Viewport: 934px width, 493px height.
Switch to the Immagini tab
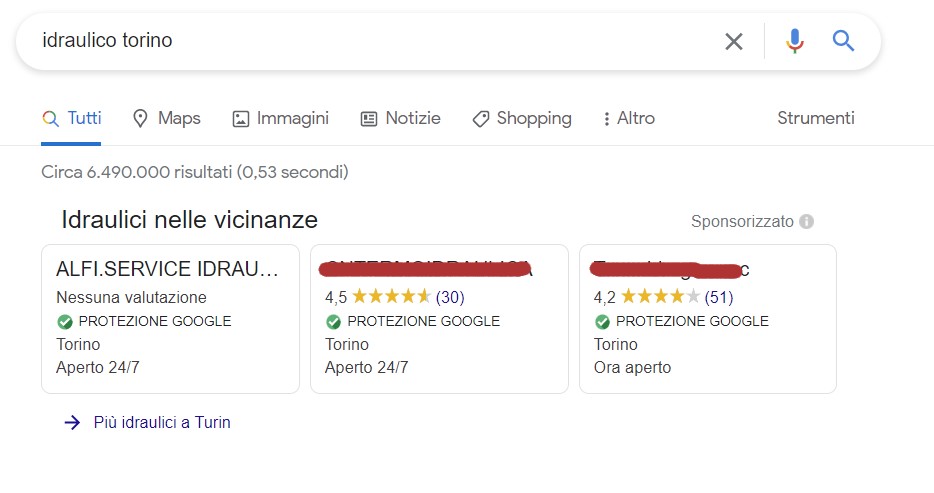[281, 118]
